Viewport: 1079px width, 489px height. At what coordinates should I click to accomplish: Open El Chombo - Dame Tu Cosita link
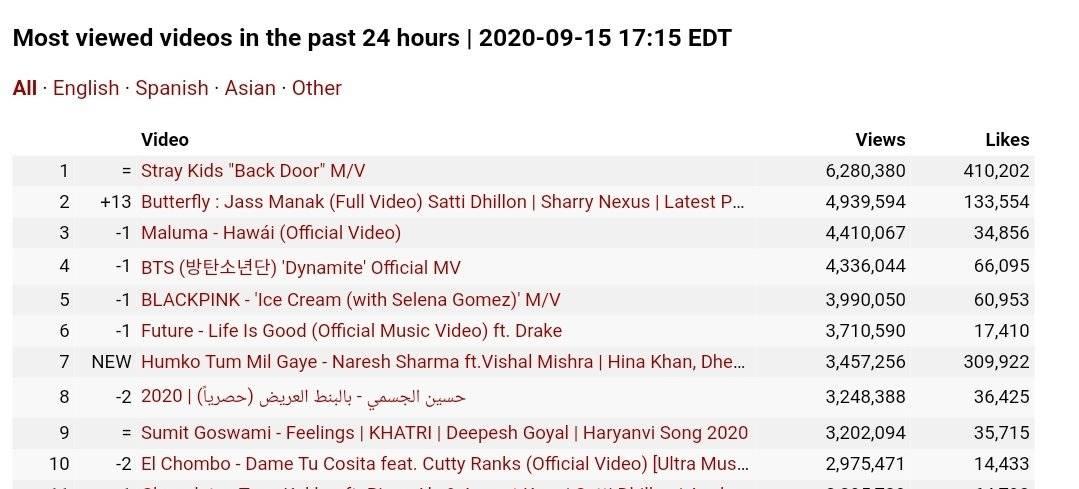445,464
